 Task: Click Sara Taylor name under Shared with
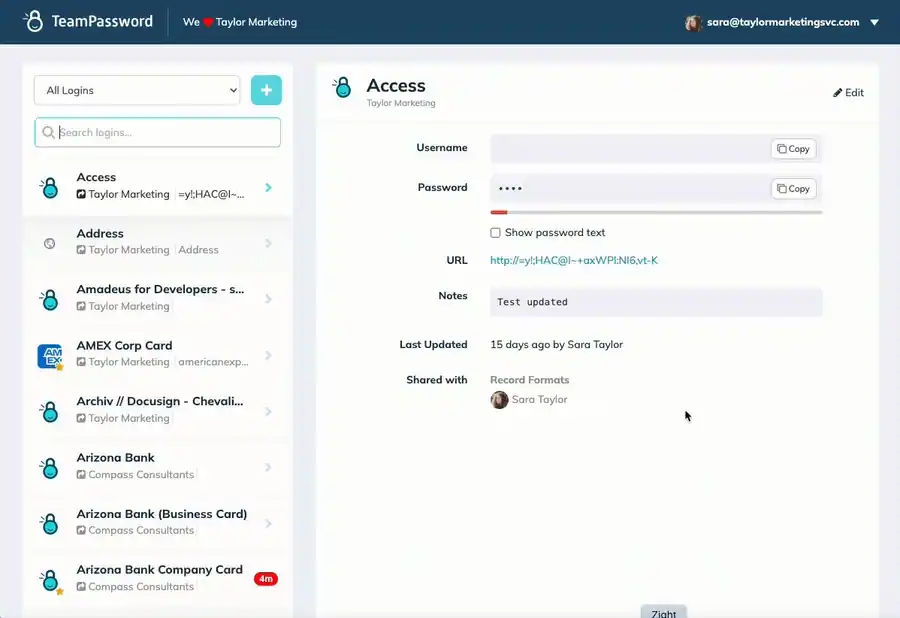[539, 399]
